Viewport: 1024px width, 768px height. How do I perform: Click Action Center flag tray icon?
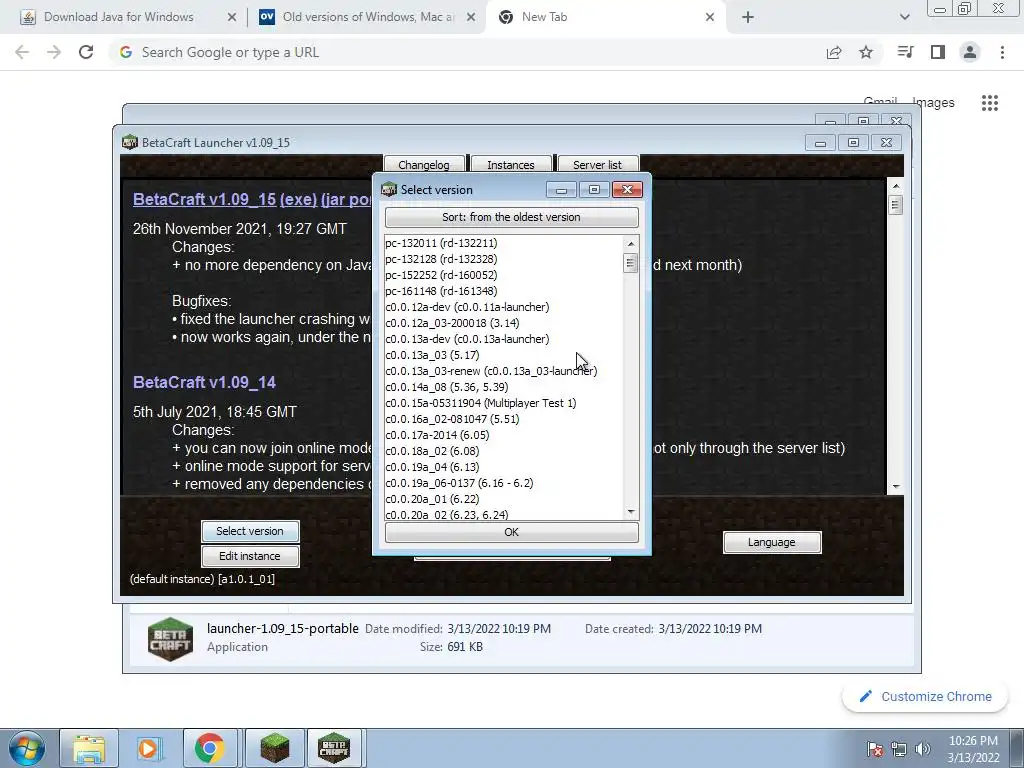875,749
